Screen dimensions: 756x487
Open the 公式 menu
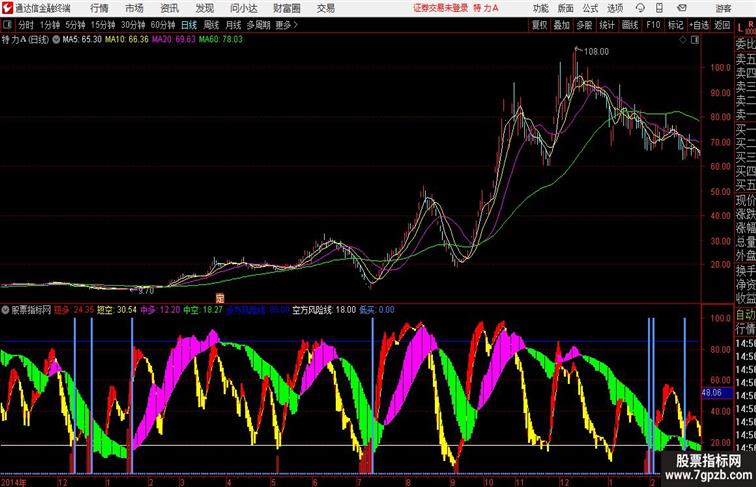590,8
